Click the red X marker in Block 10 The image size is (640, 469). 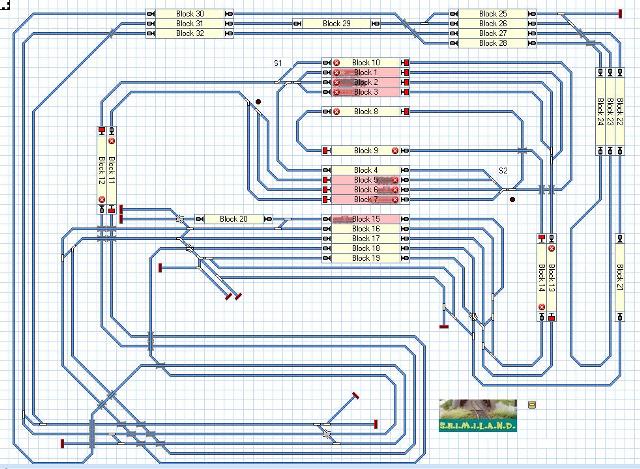(336, 62)
